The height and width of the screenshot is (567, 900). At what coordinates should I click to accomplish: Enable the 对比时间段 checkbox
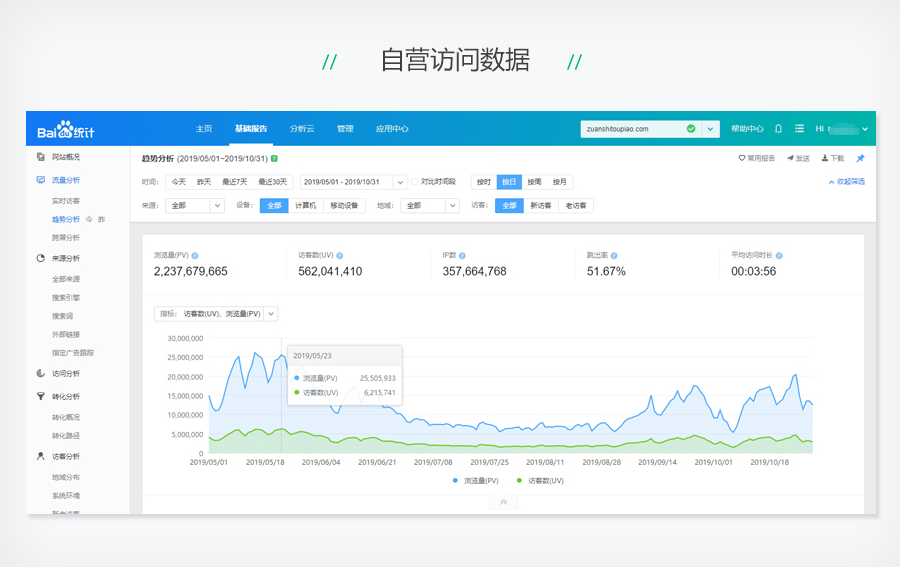tap(414, 182)
